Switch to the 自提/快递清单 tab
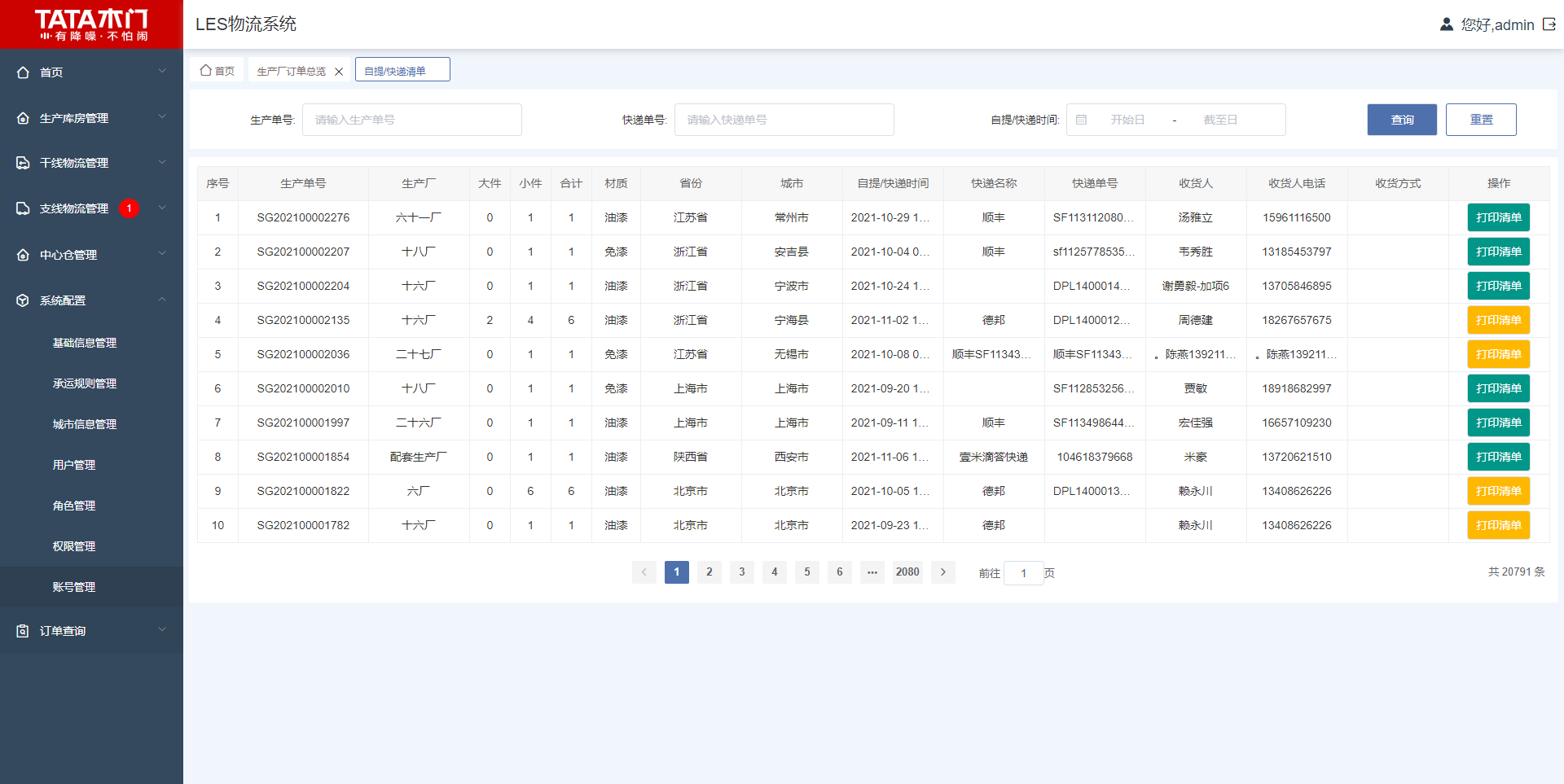The width and height of the screenshot is (1564, 784). pyautogui.click(x=402, y=70)
